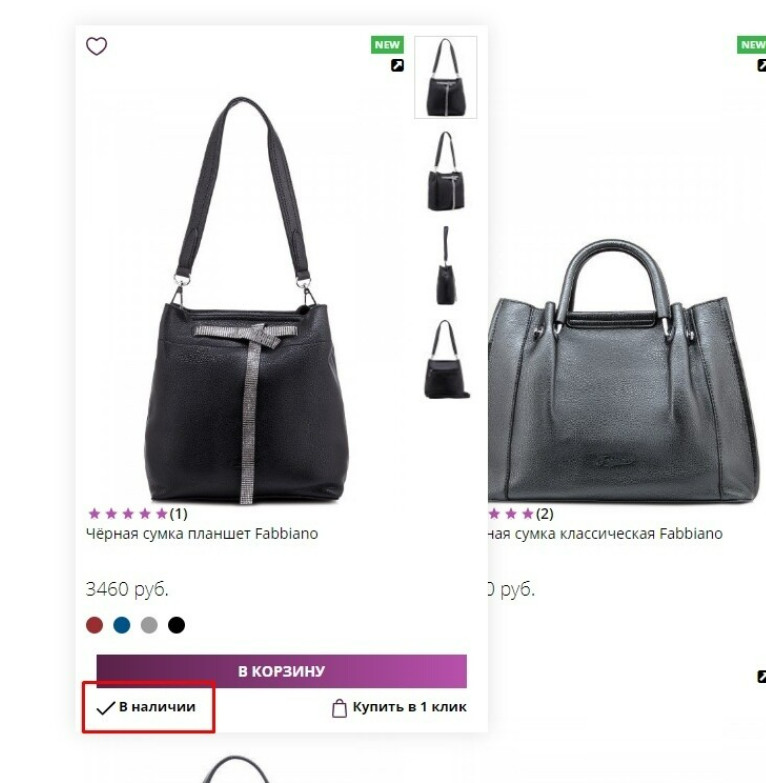Choose the blue color option
766x783 pixels.
(122, 625)
